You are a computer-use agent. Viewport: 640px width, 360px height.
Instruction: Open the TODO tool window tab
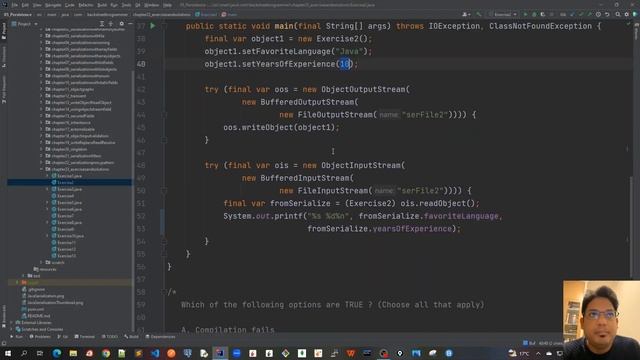coord(109,337)
